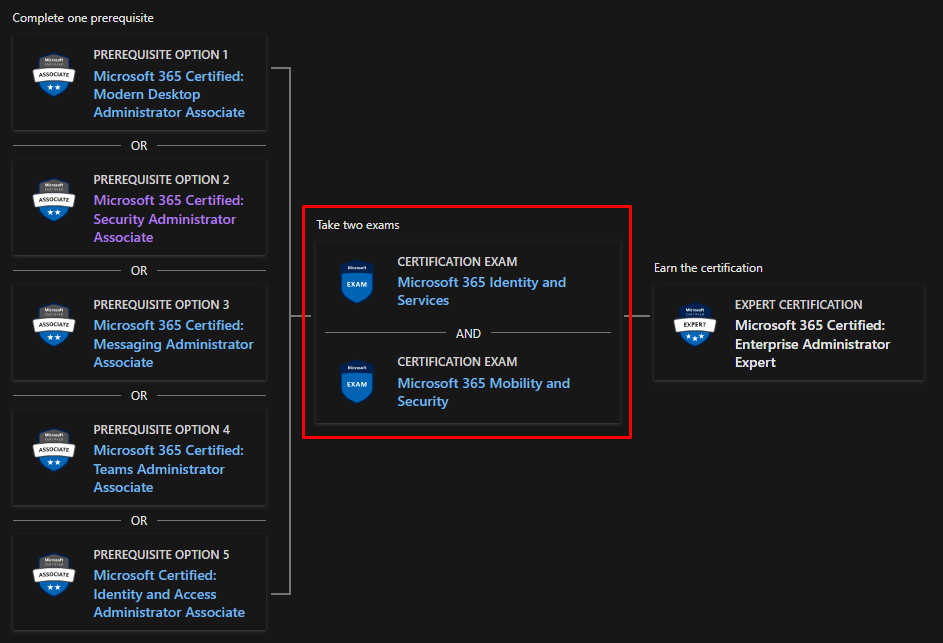Follow the Messaging Administrator Associate link
943x643 pixels.
pyautogui.click(x=173, y=344)
